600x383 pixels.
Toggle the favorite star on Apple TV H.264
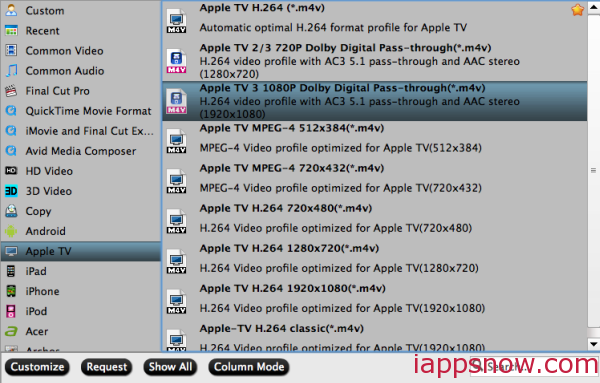(577, 10)
